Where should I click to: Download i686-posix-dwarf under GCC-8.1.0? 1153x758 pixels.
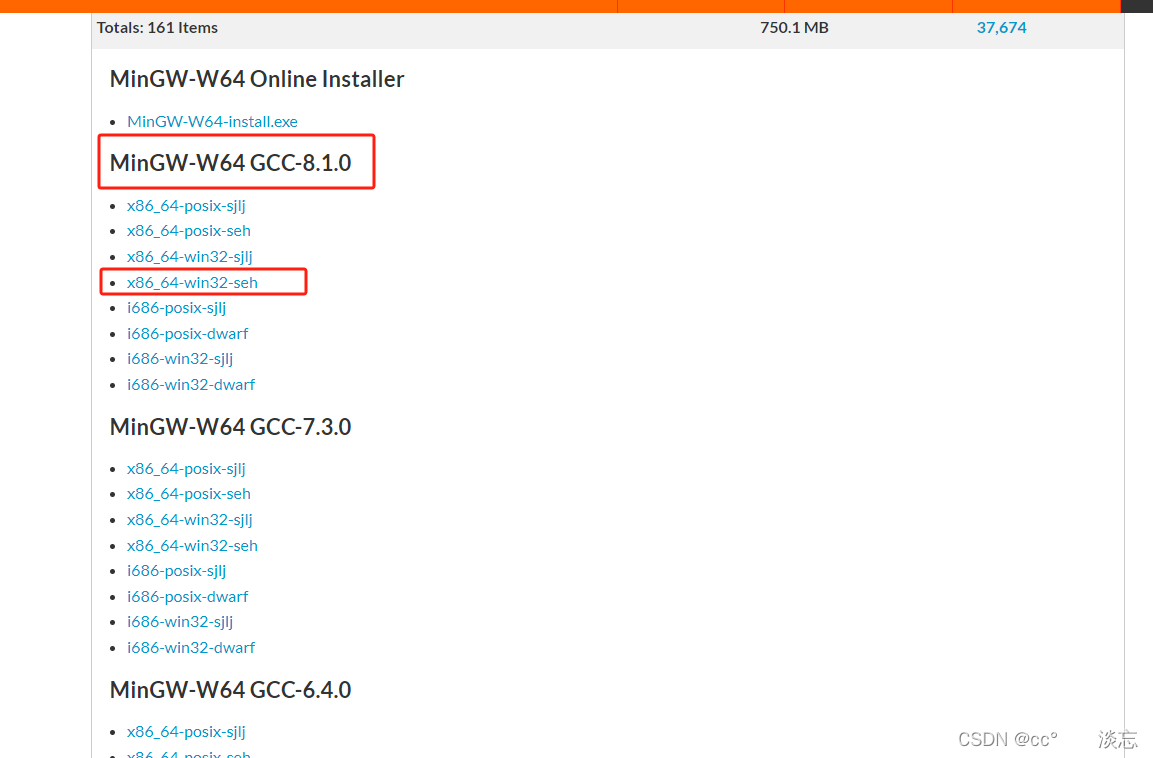tap(188, 334)
